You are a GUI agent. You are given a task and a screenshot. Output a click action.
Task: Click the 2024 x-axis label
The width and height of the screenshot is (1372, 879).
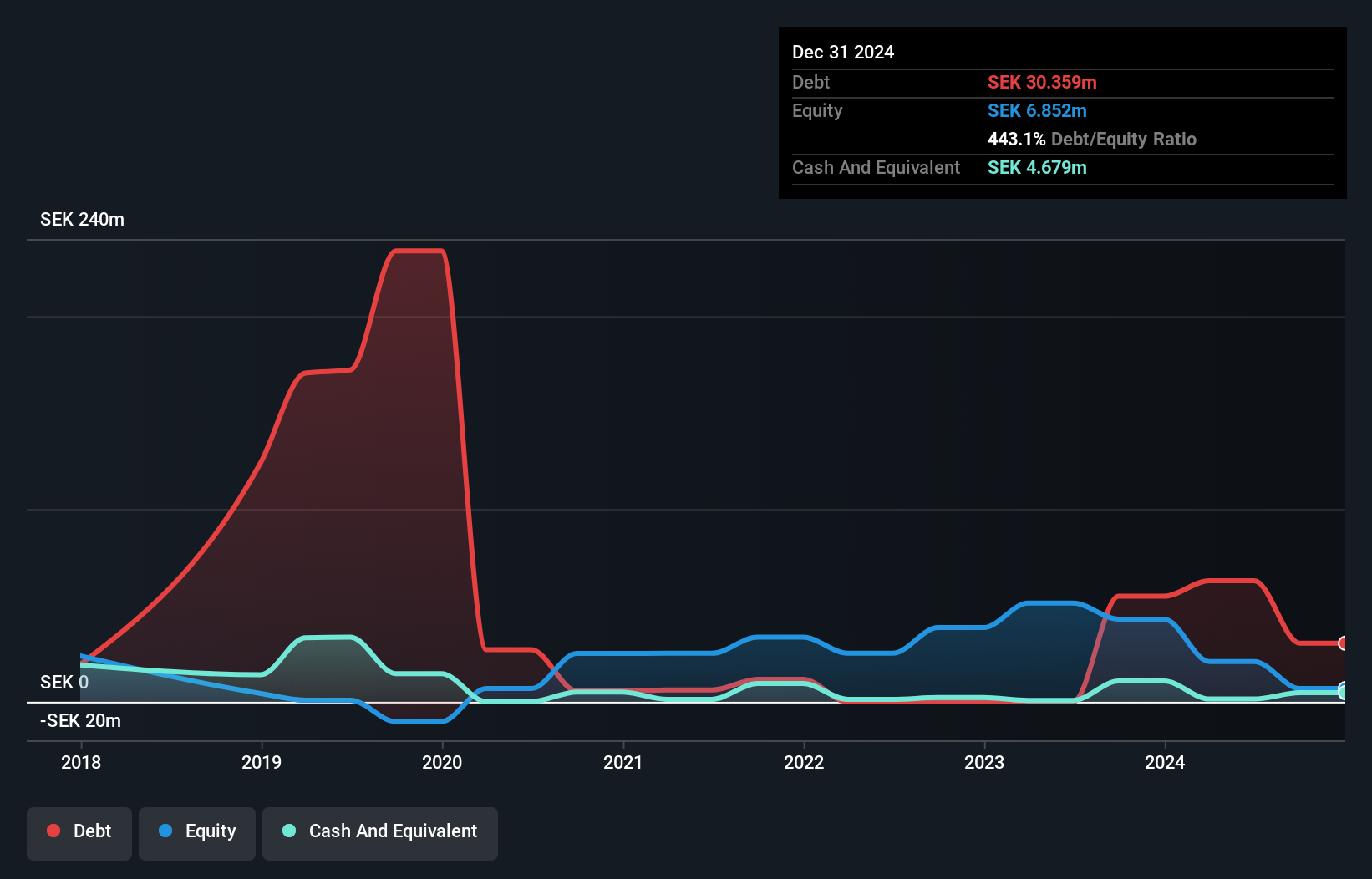(1165, 762)
